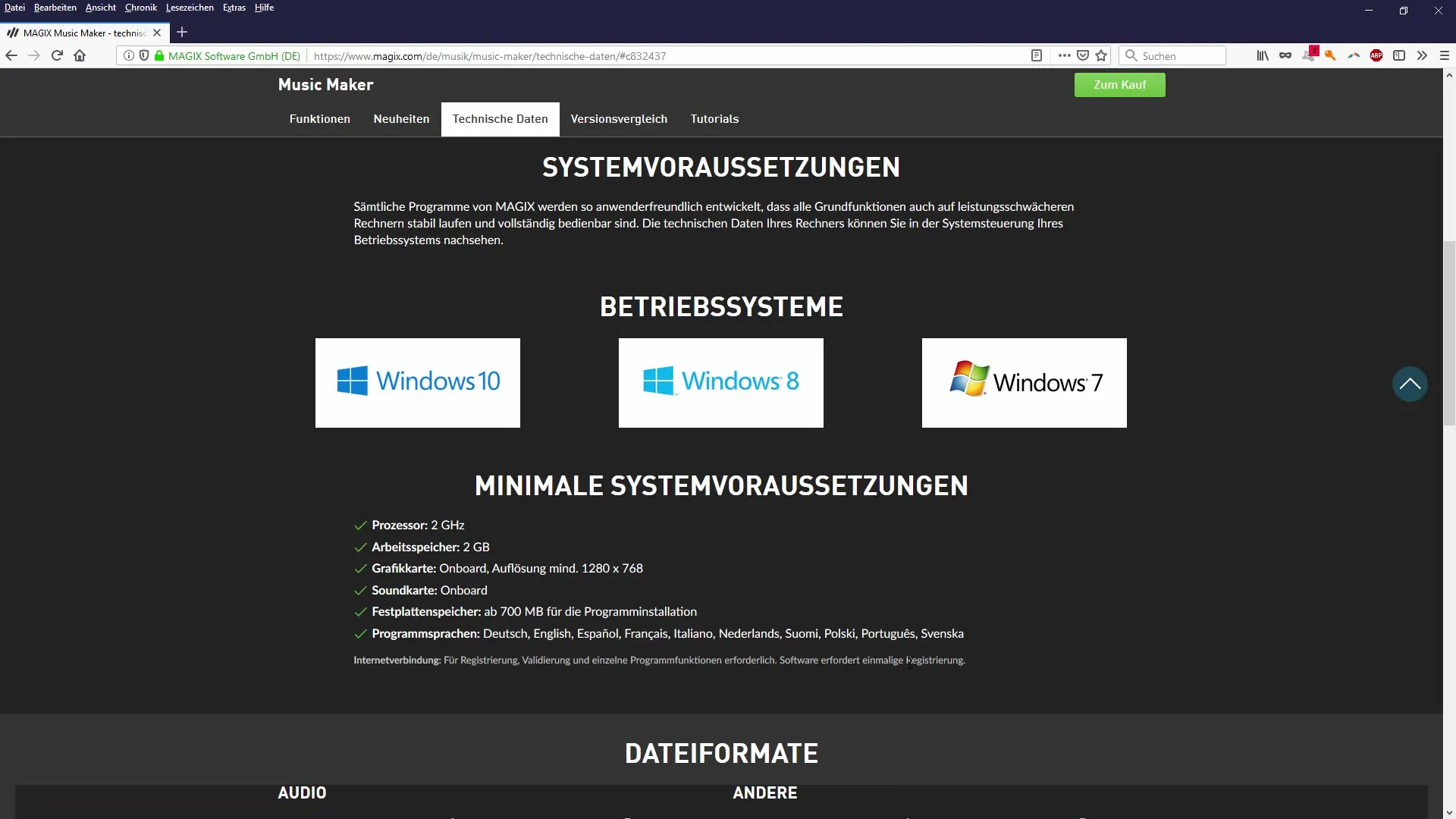Open the Tutorials tab
1456x819 pixels.
click(714, 119)
